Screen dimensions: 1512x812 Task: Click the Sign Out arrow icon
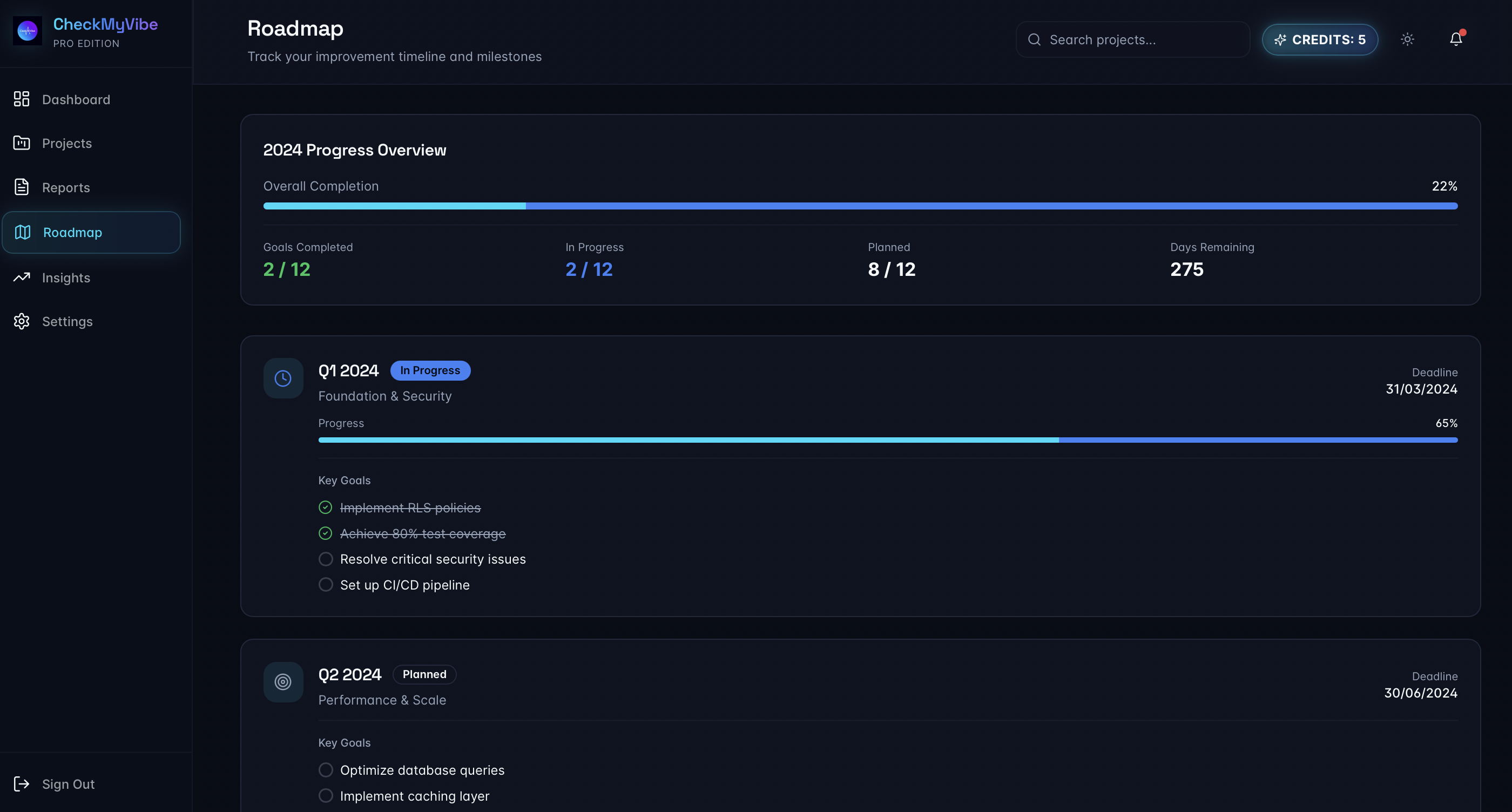[x=22, y=784]
